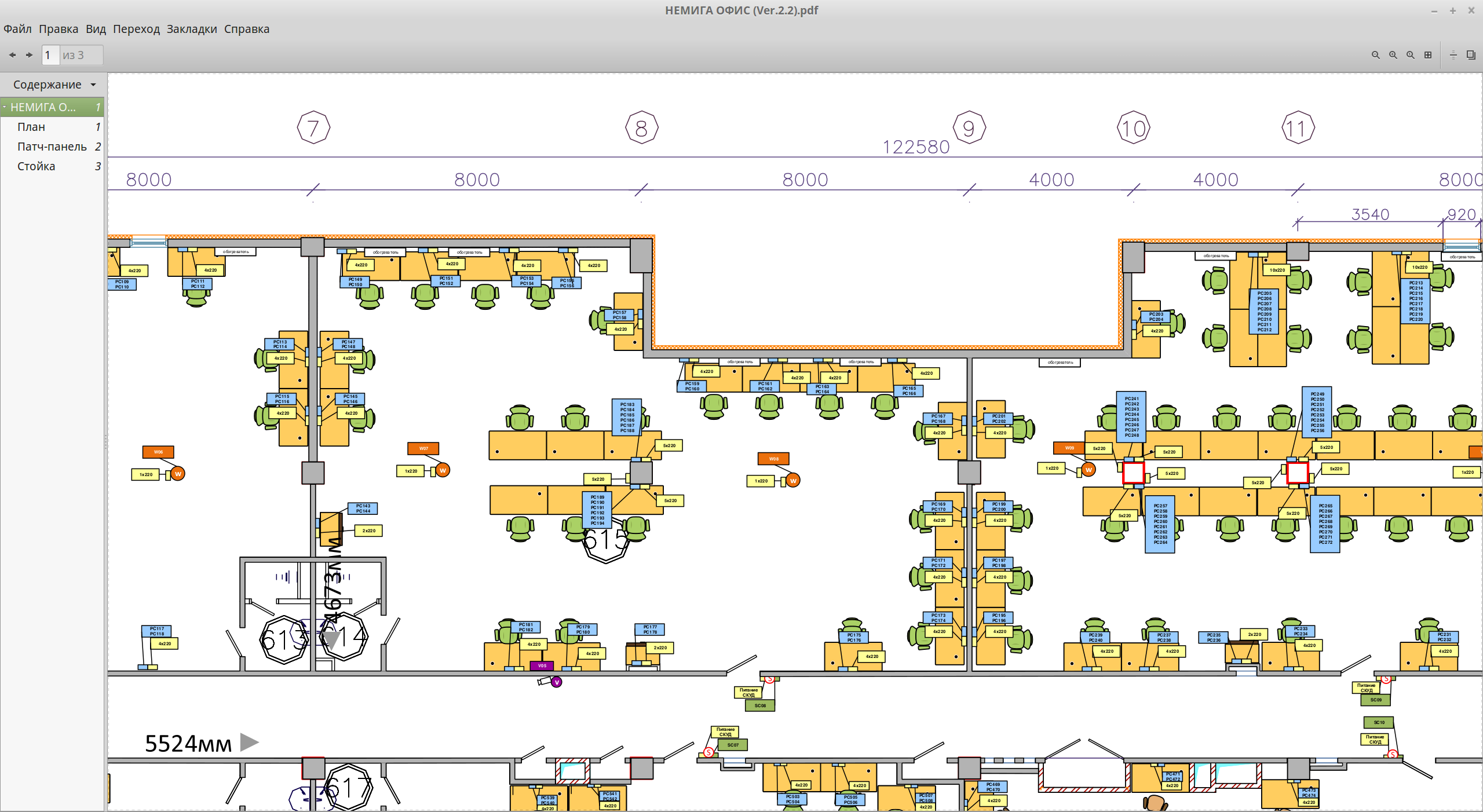Toggle dual page view icon
Viewport: 1483px width, 812px height.
tap(1471, 55)
